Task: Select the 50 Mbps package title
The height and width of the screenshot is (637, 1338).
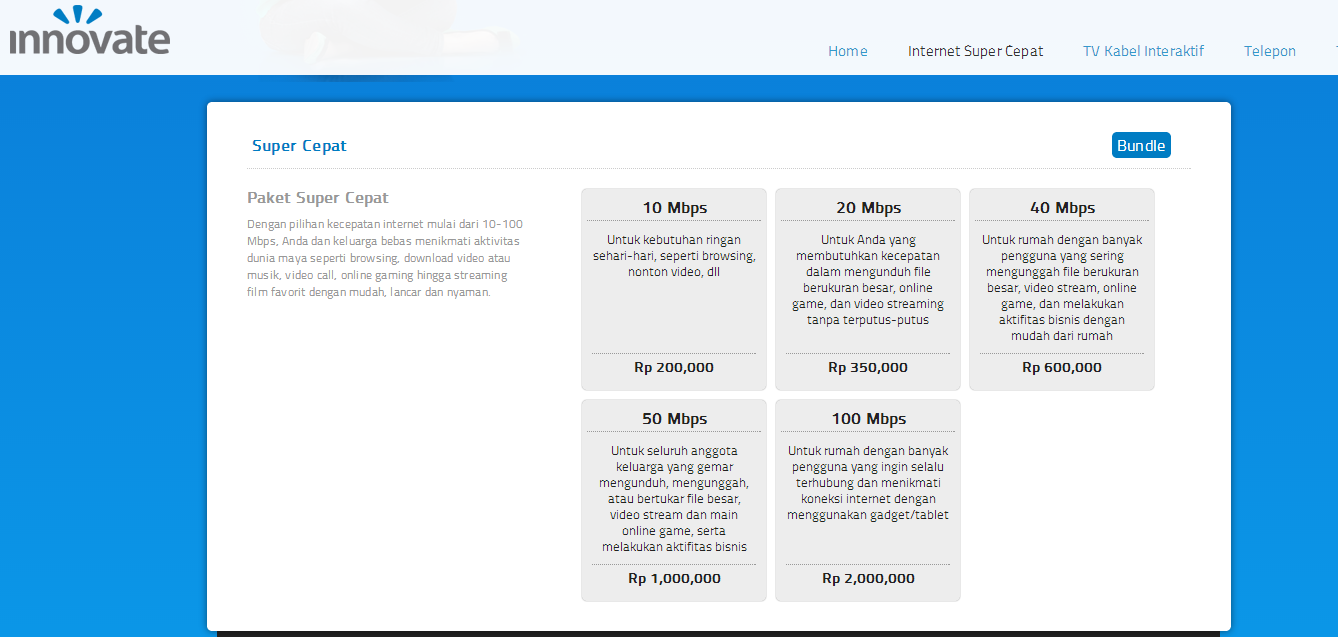Action: (674, 419)
